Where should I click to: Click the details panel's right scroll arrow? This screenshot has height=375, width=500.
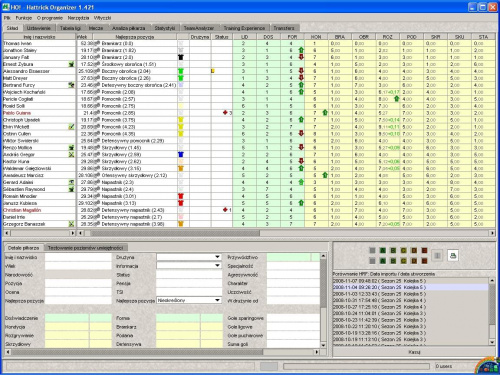pos(317,352)
